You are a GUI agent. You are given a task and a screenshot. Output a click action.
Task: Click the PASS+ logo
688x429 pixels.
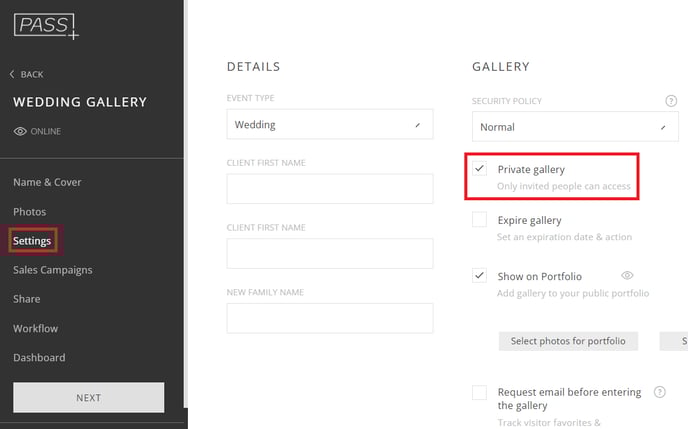46,26
